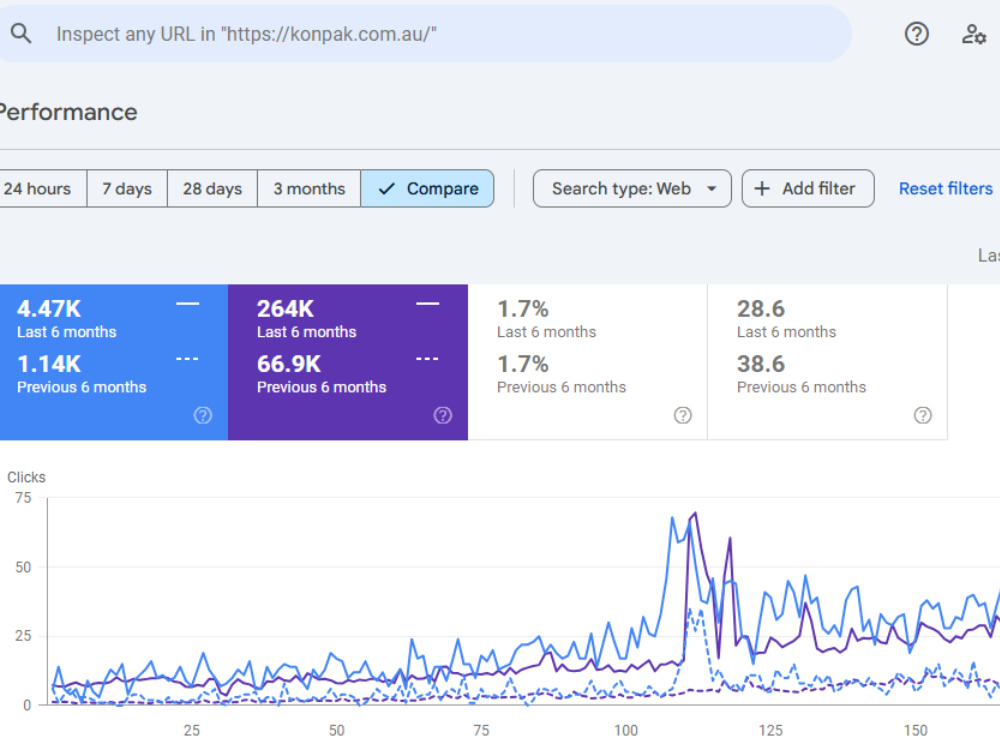Toggle the 4.47K total clicks card

coord(114,362)
